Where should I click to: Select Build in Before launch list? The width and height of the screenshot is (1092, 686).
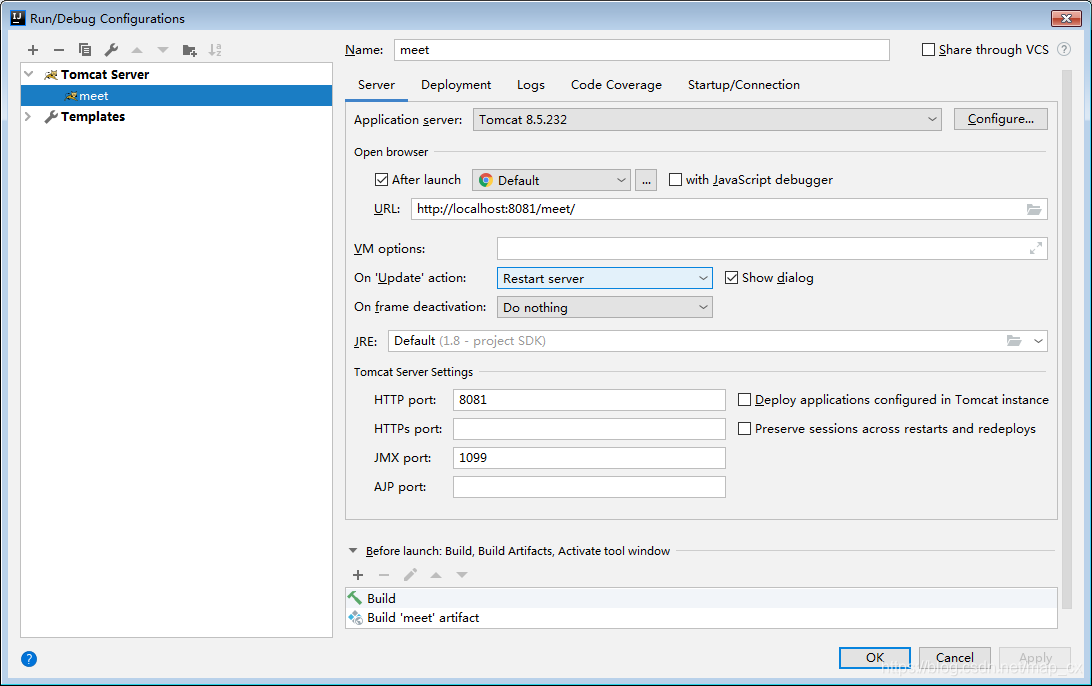pyautogui.click(x=701, y=598)
